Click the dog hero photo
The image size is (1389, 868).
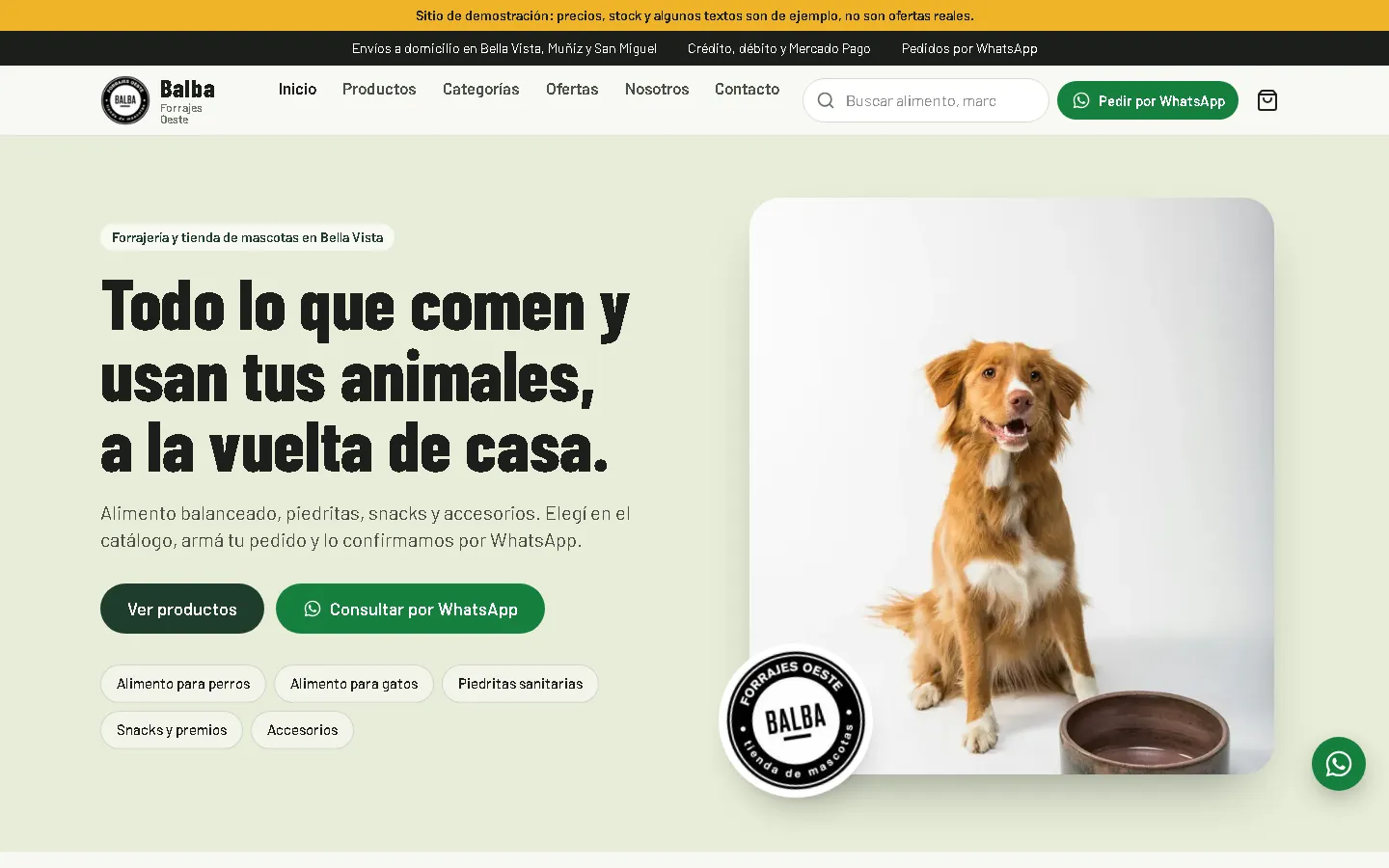[1012, 485]
